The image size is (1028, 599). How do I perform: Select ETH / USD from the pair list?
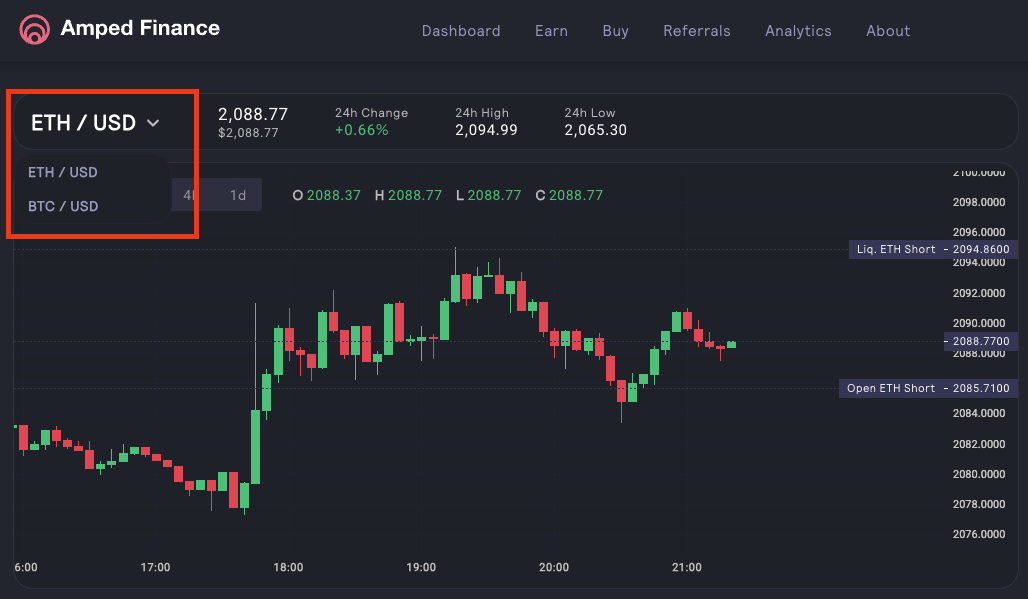64,172
